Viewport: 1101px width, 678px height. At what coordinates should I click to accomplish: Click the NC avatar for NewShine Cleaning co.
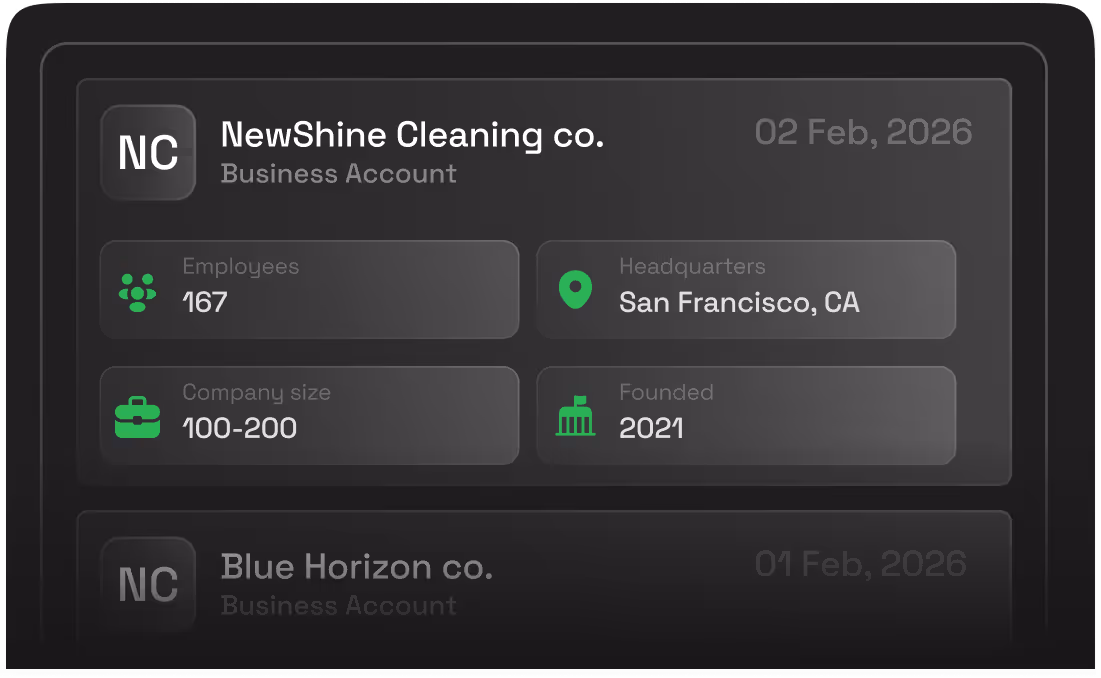(147, 152)
